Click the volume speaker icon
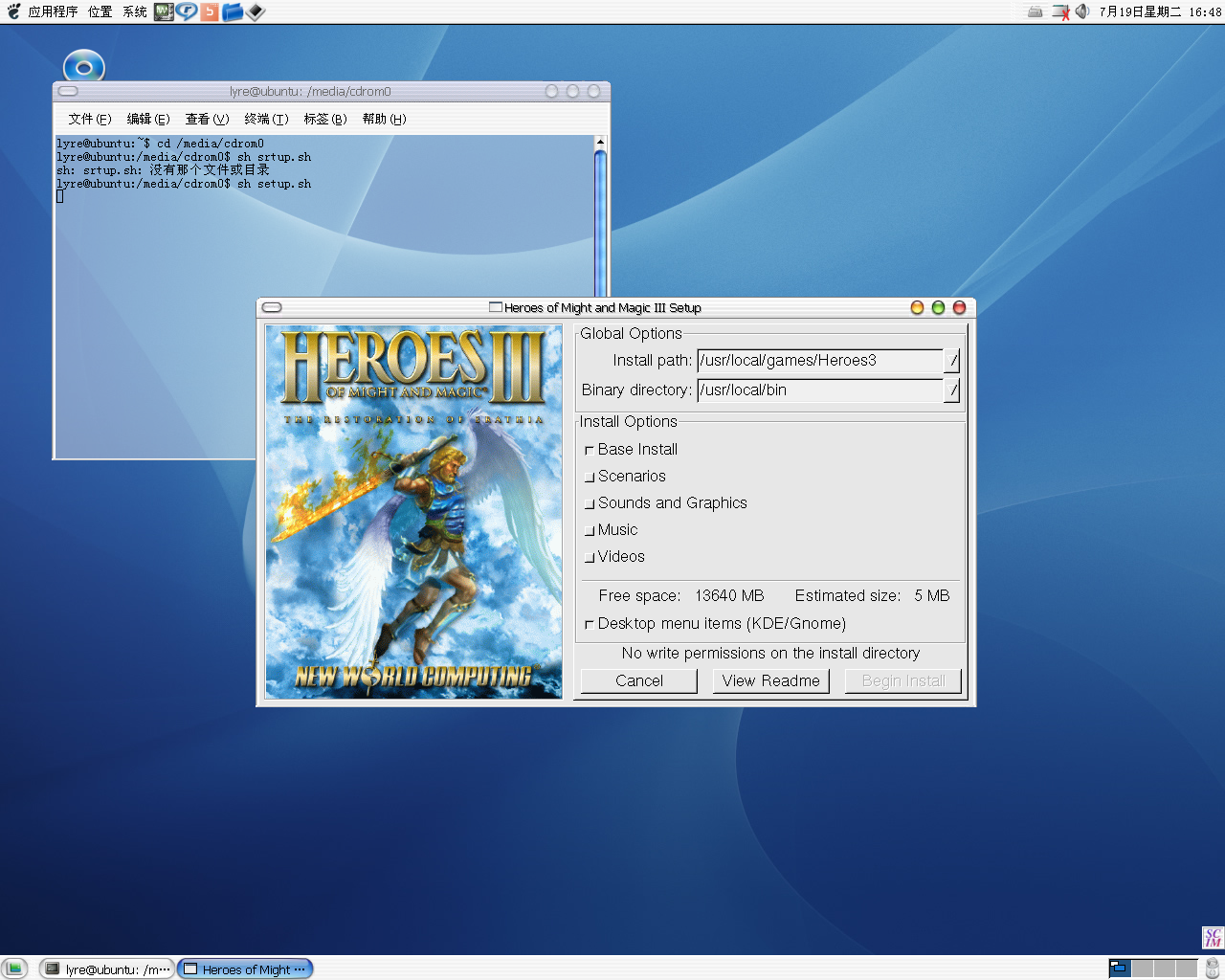 1082,11
